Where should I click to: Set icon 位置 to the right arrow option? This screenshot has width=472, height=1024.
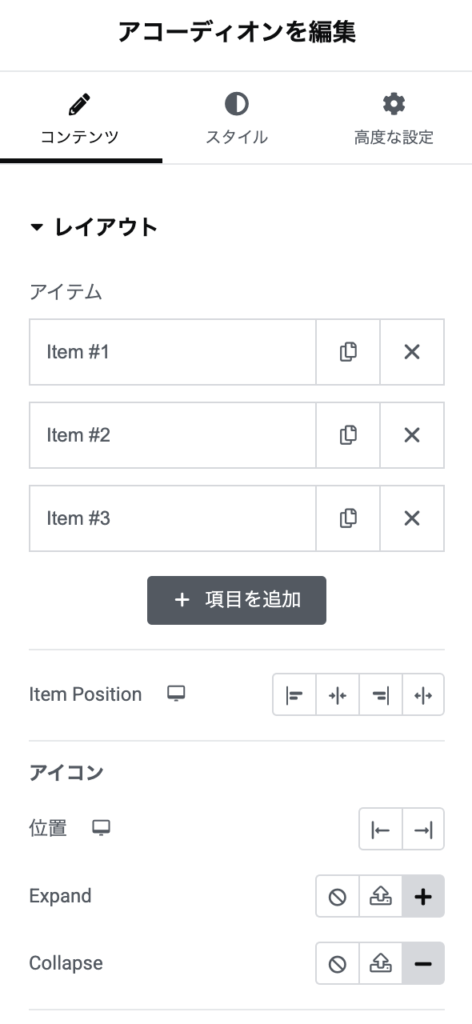(423, 829)
